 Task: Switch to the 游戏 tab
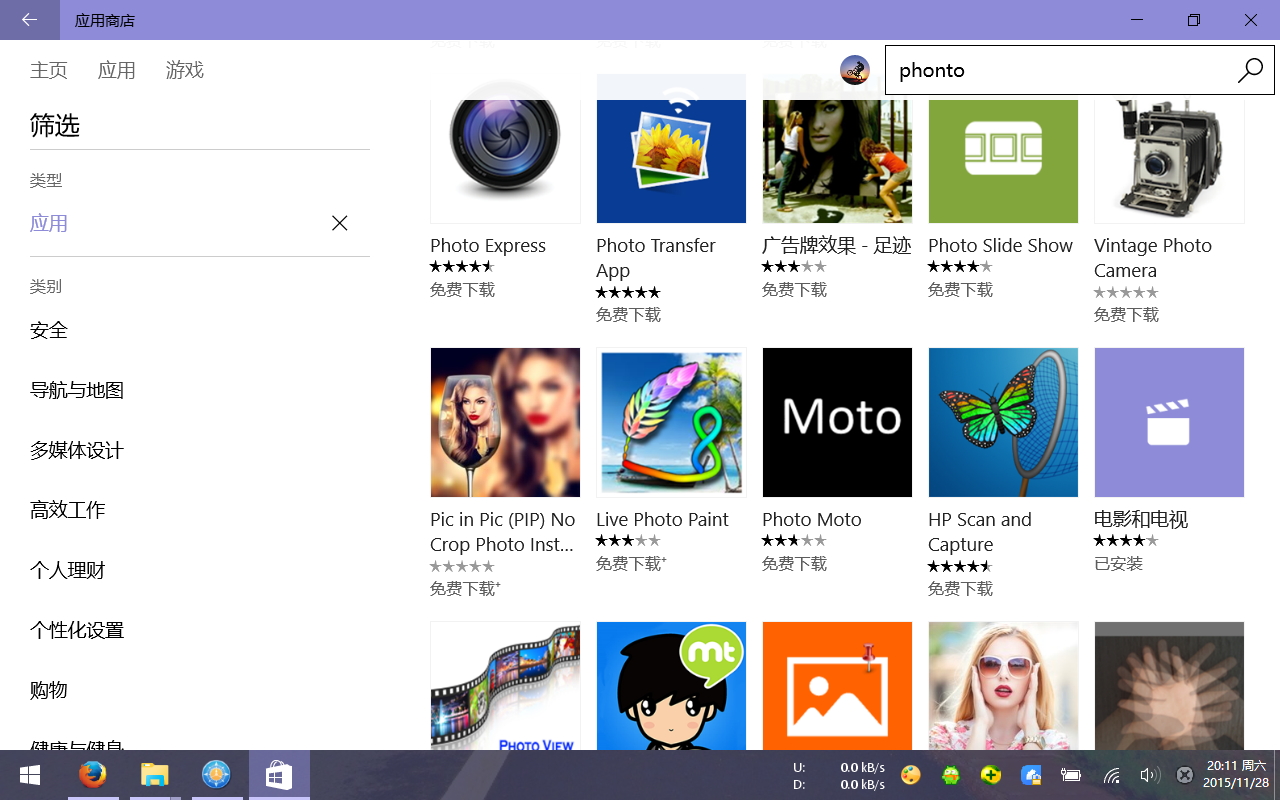[x=185, y=70]
